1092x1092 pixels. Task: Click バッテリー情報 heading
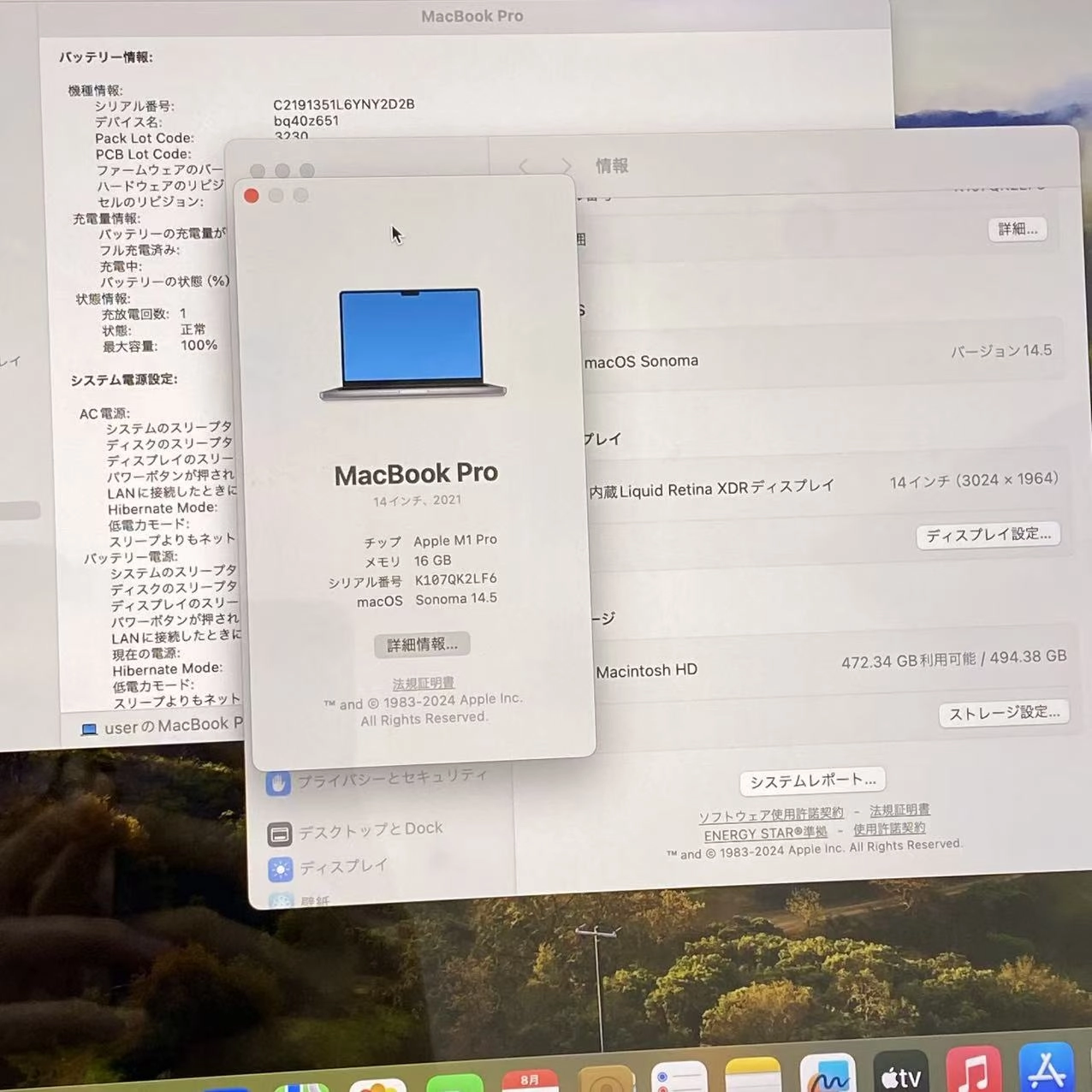point(106,57)
